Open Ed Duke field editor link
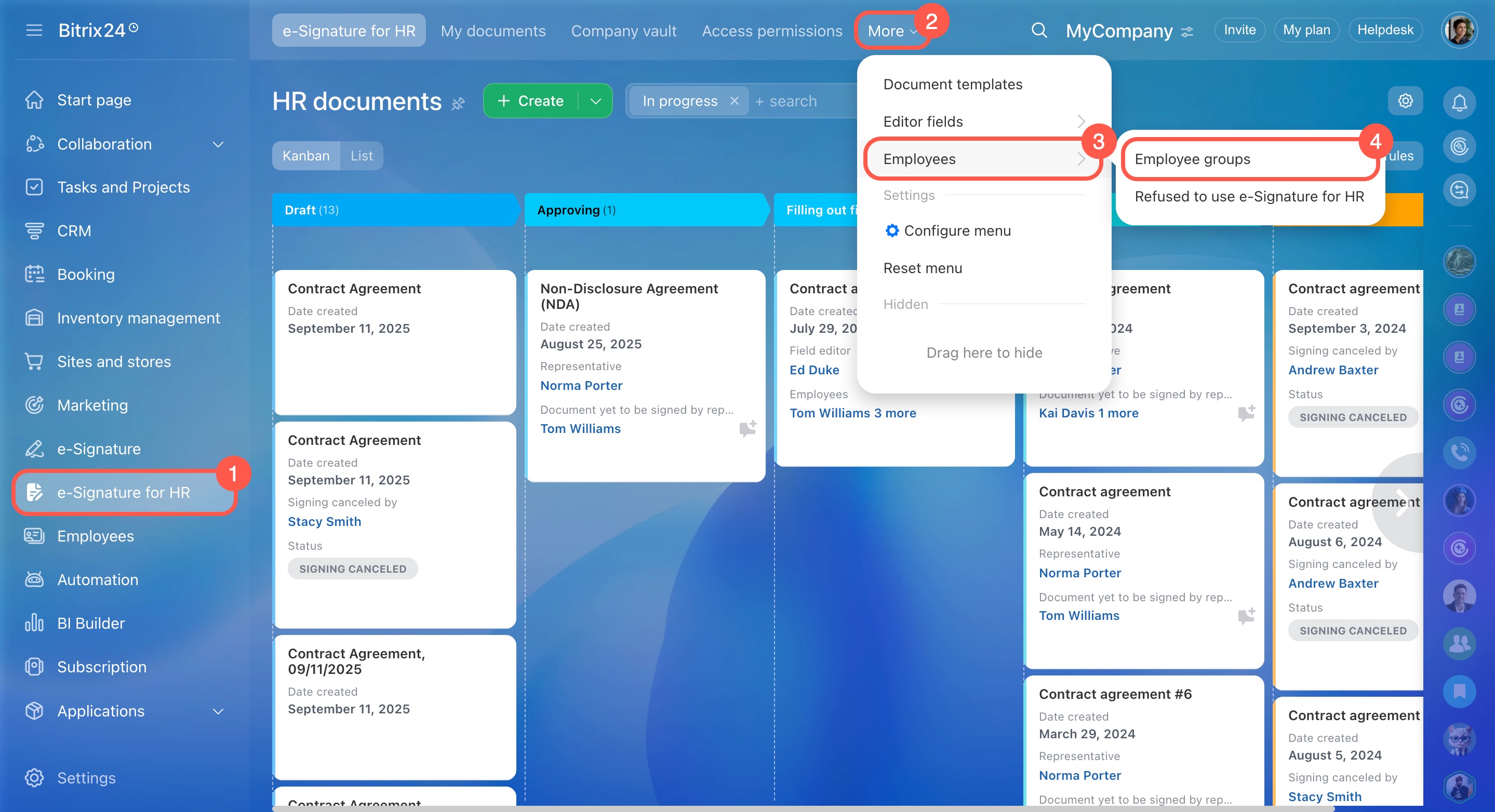The image size is (1495, 812). tap(813, 370)
